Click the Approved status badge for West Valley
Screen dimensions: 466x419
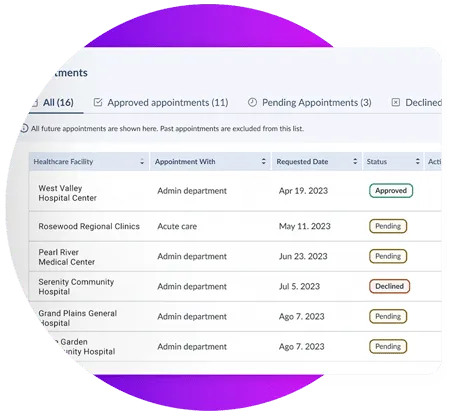391,191
